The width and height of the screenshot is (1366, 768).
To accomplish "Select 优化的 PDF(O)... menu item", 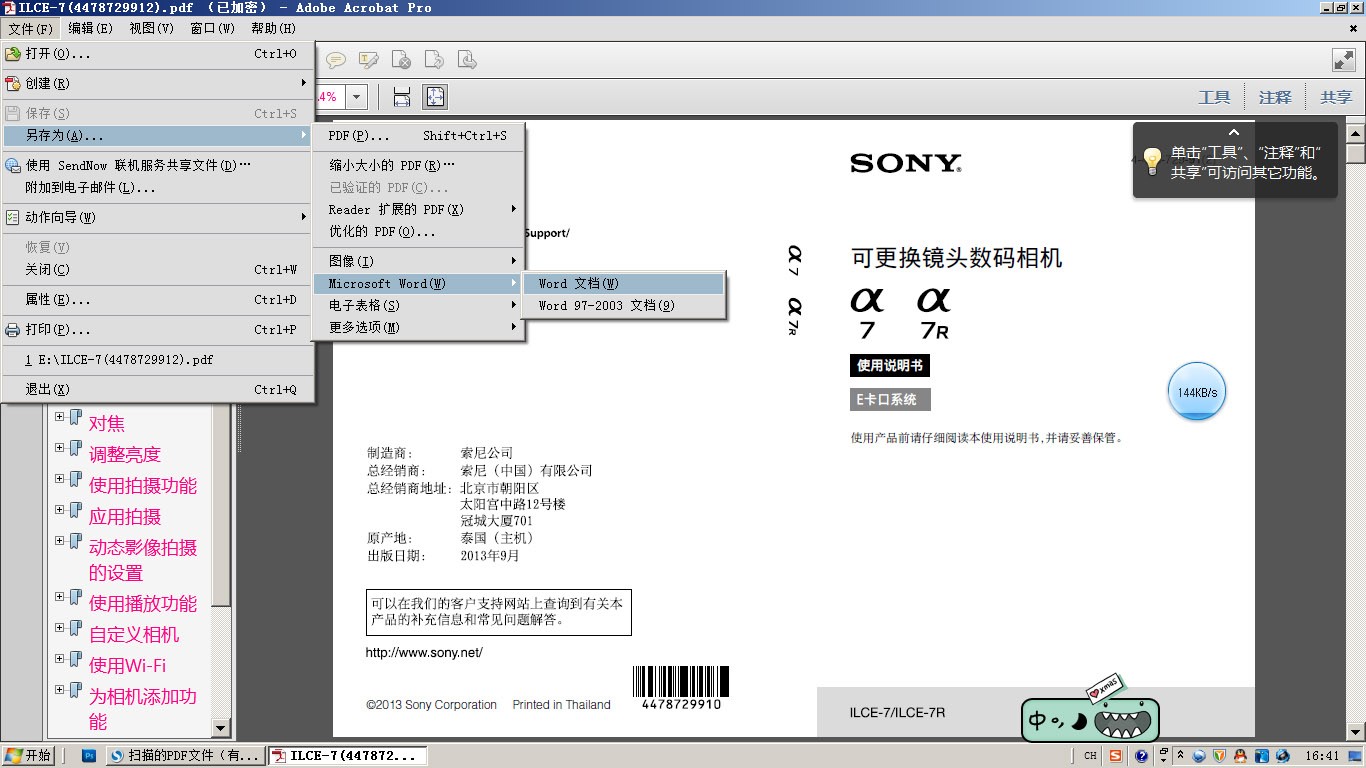I will [x=419, y=232].
